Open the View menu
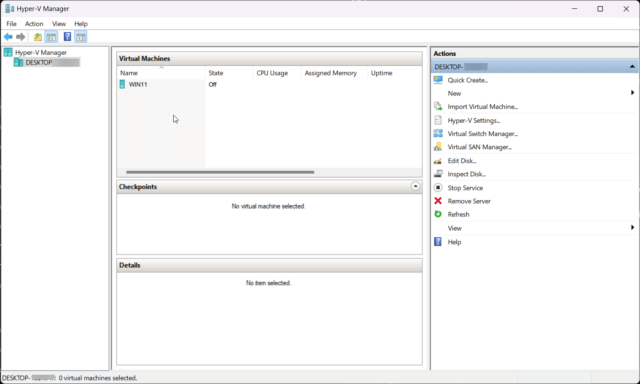This screenshot has height=384, width=640. pos(59,24)
